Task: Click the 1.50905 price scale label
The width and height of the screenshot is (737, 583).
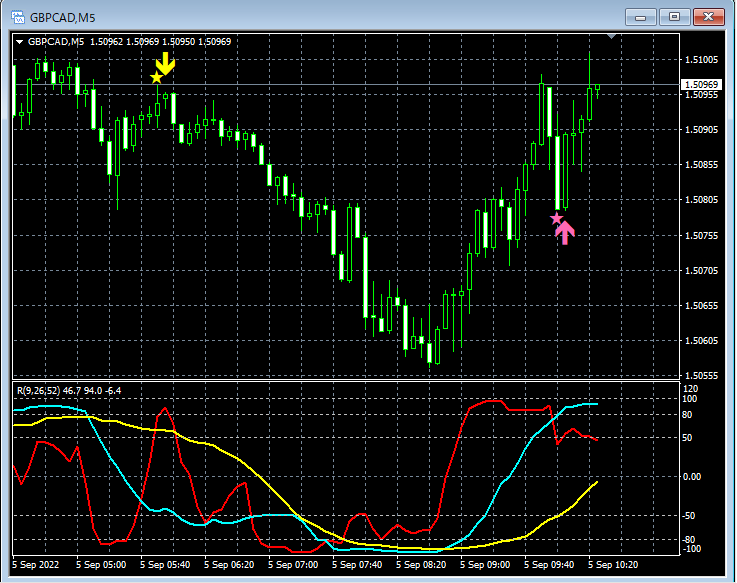Action: [x=701, y=129]
